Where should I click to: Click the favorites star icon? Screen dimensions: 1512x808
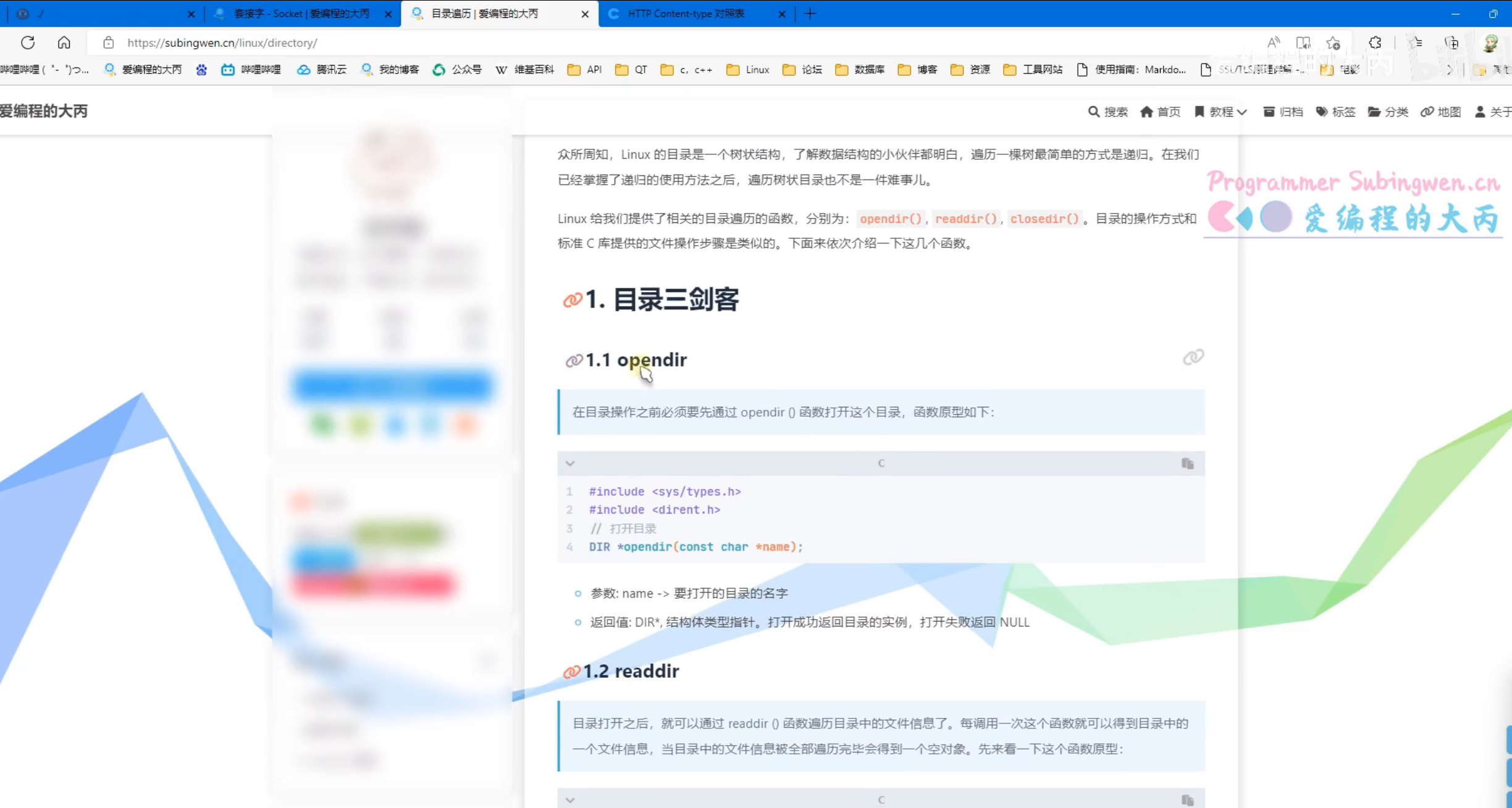[1333, 43]
